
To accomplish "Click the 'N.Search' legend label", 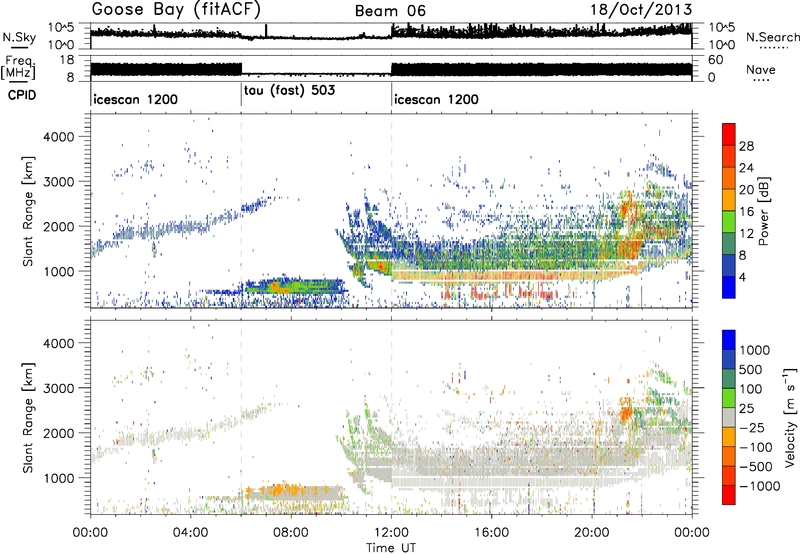I will pyautogui.click(x=773, y=37).
